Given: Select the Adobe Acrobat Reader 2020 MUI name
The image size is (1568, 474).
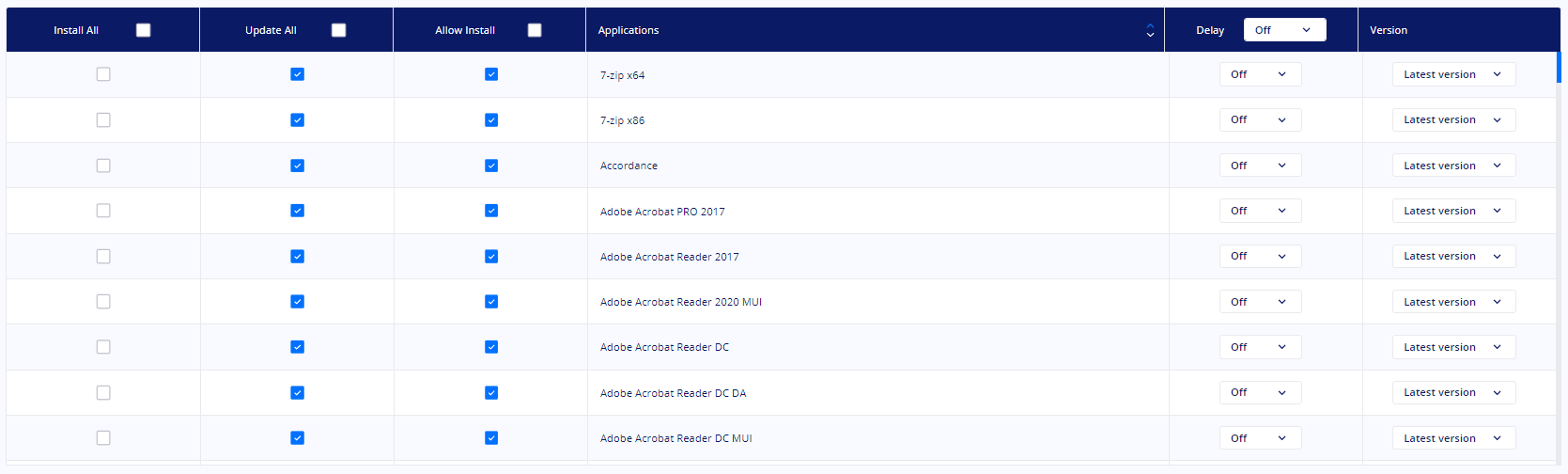Looking at the screenshot, I should [x=681, y=302].
